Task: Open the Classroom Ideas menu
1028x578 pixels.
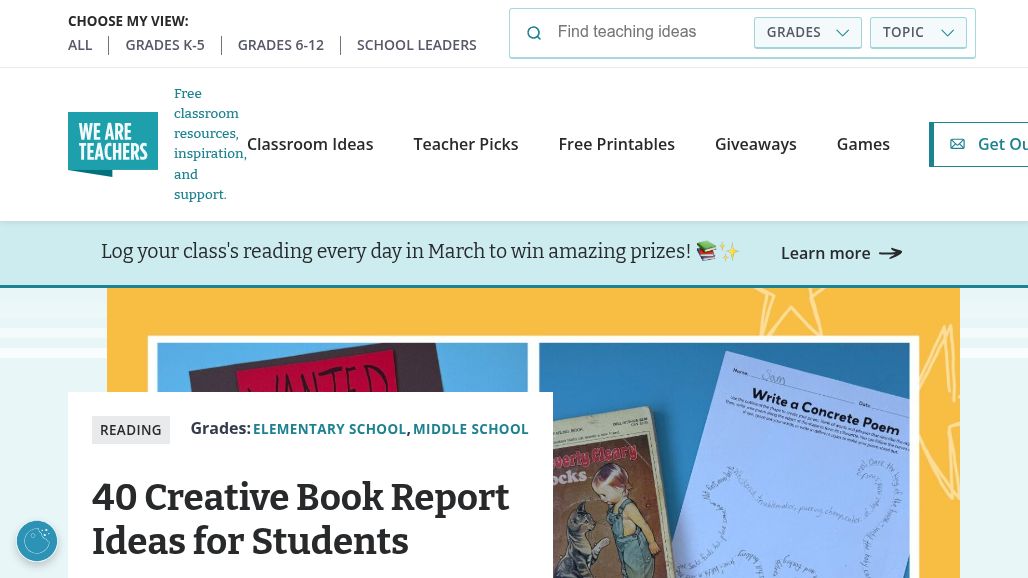Action: (310, 144)
